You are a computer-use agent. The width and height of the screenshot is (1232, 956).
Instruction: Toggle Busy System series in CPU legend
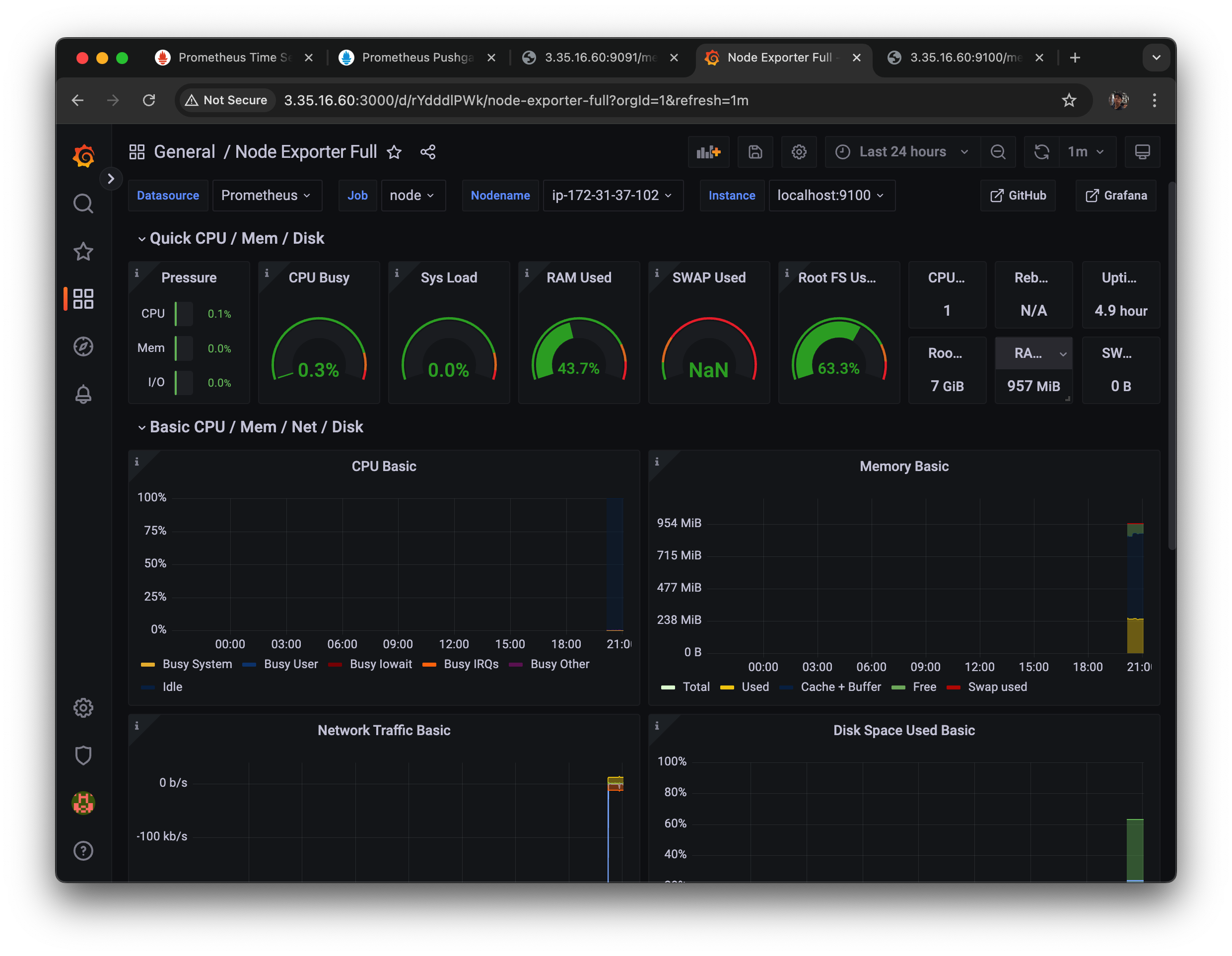pyautogui.click(x=196, y=664)
